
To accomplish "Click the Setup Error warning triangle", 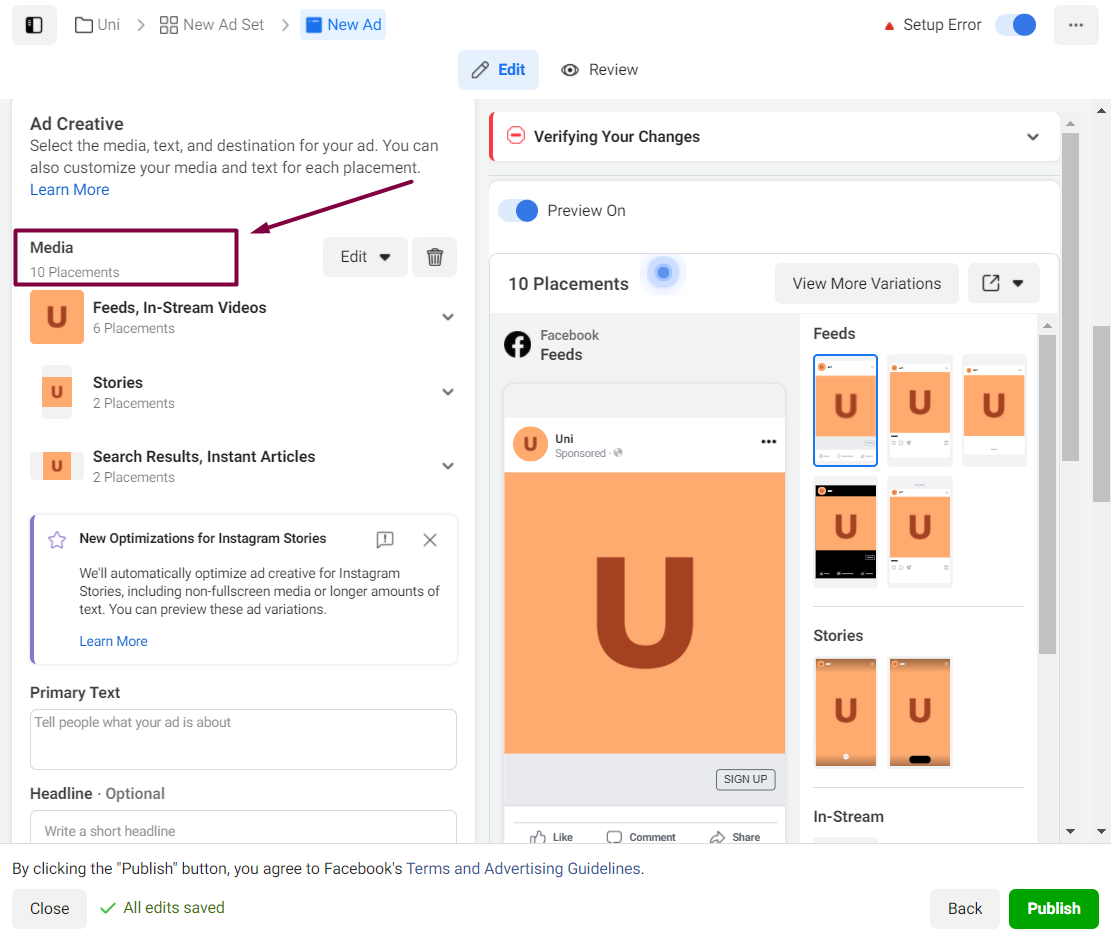I will [x=889, y=26].
